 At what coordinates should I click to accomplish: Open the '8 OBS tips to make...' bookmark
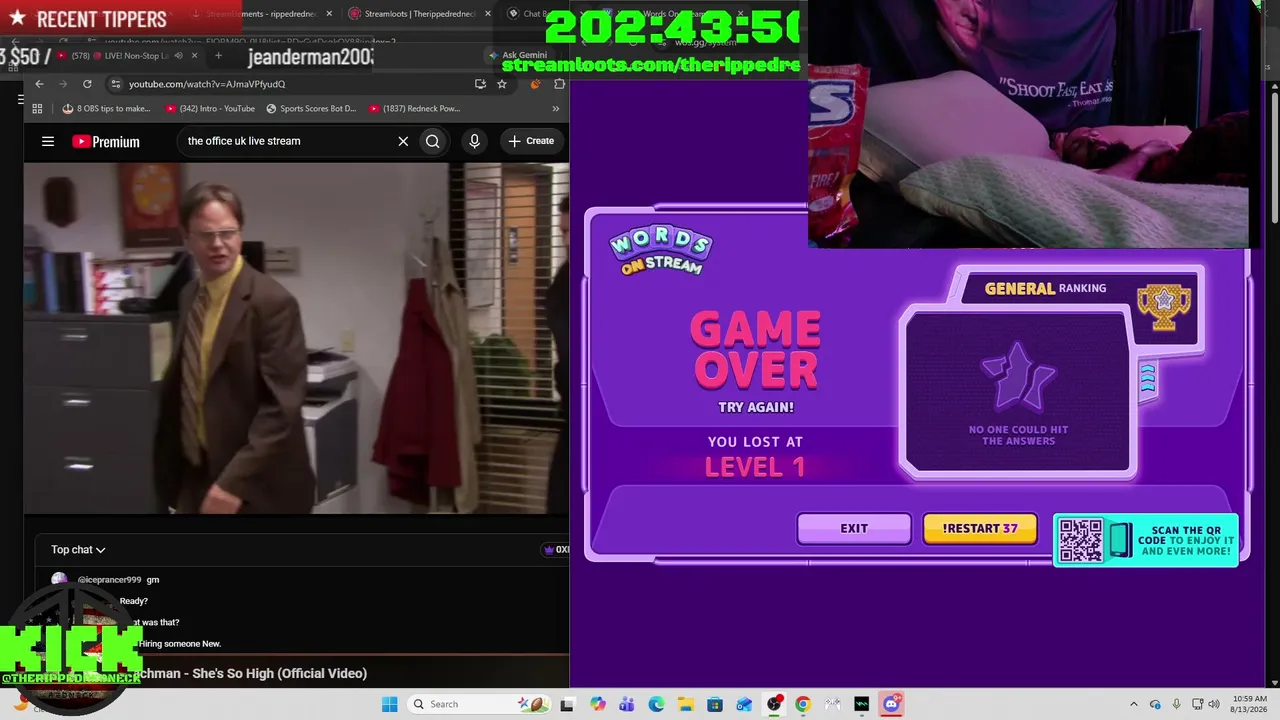(x=106, y=108)
